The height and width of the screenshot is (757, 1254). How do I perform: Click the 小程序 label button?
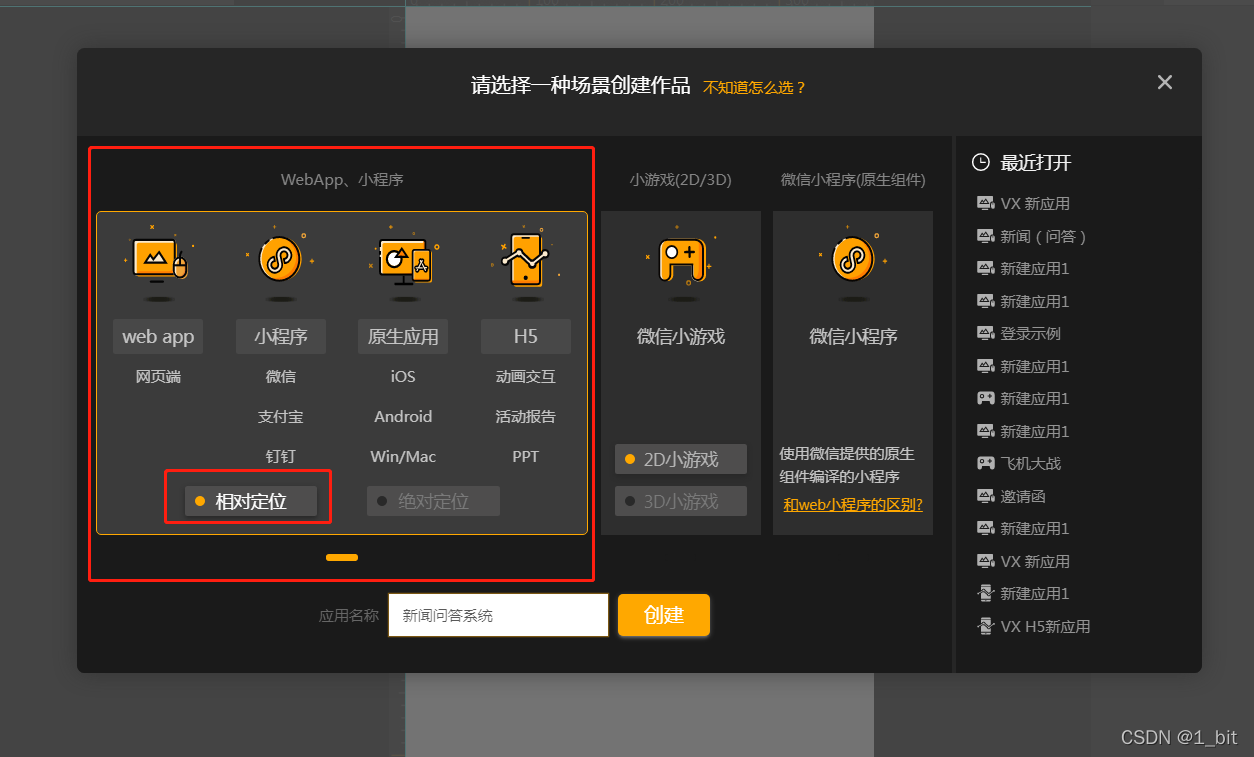281,337
